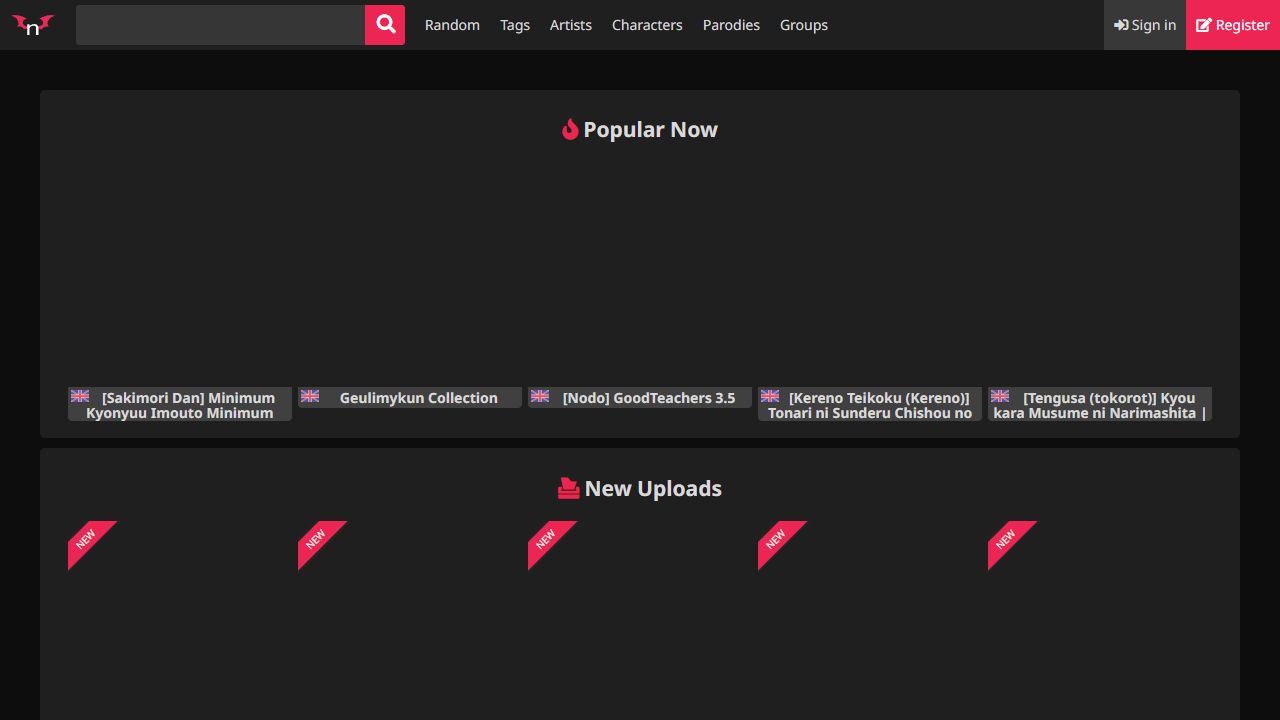Click the magnifying glass search button
The height and width of the screenshot is (720, 1280).
385,25
